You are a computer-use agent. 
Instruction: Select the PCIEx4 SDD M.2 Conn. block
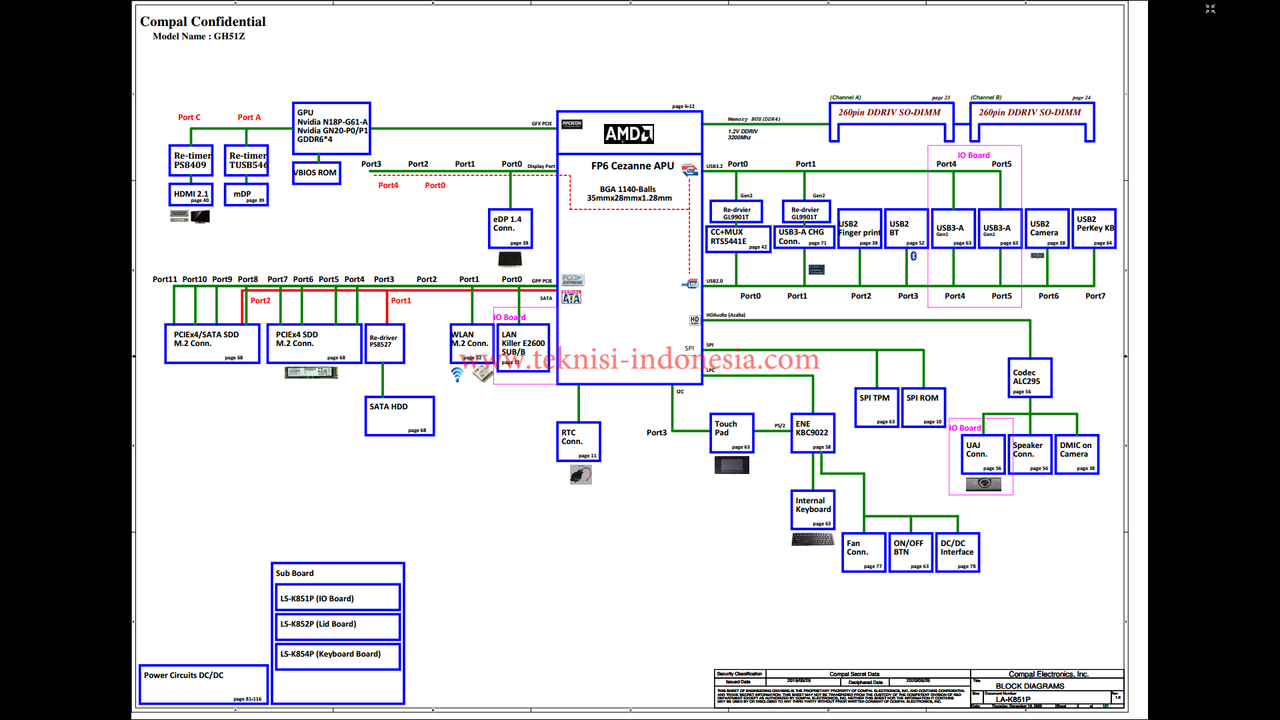tap(314, 343)
